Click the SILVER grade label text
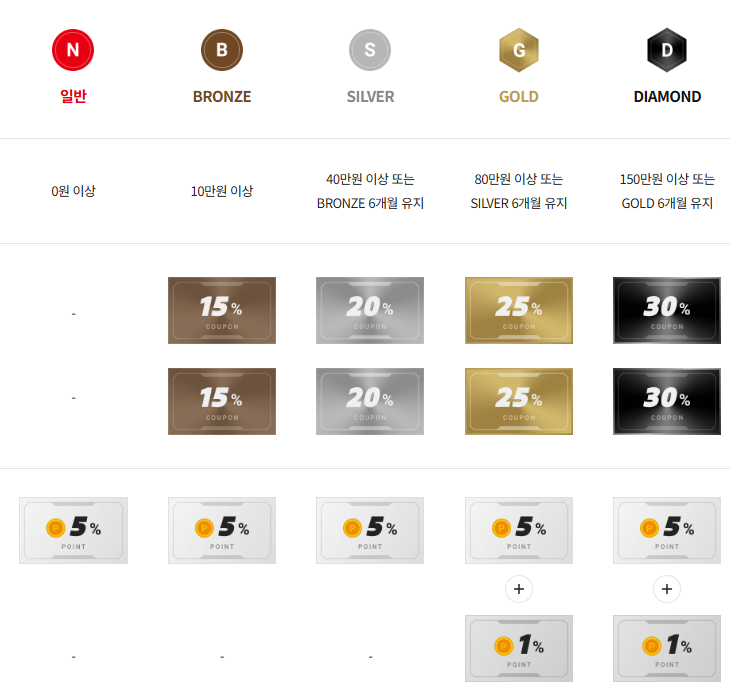The width and height of the screenshot is (730, 690). click(x=370, y=97)
